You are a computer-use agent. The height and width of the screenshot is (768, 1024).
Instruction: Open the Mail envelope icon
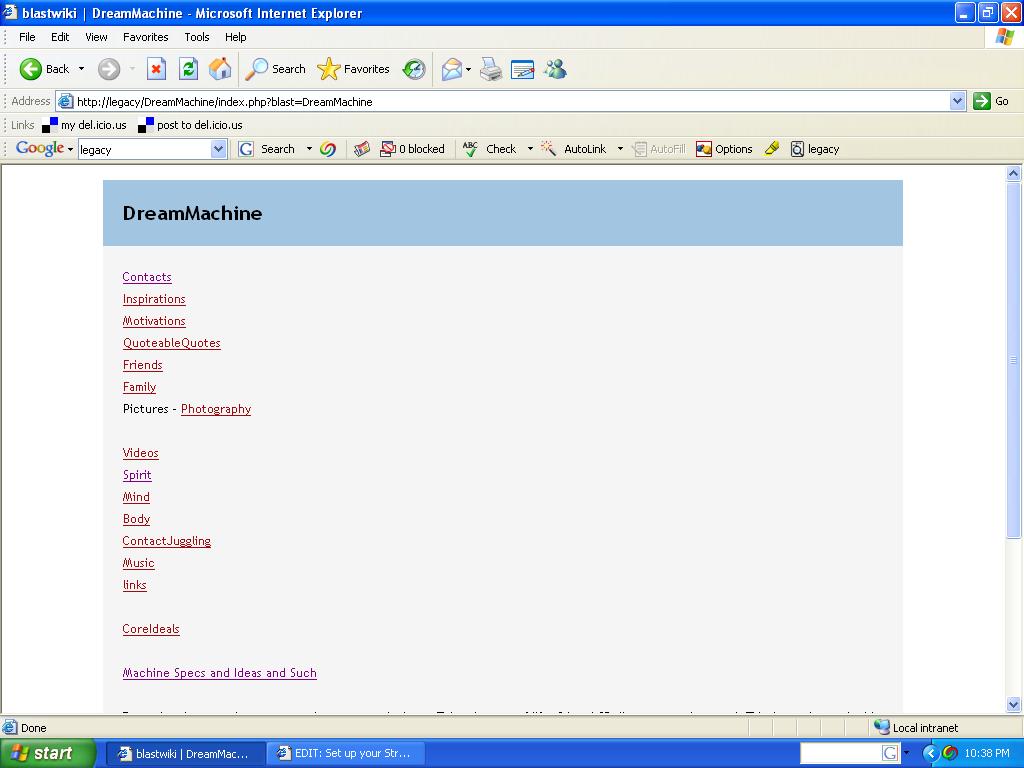[x=452, y=69]
